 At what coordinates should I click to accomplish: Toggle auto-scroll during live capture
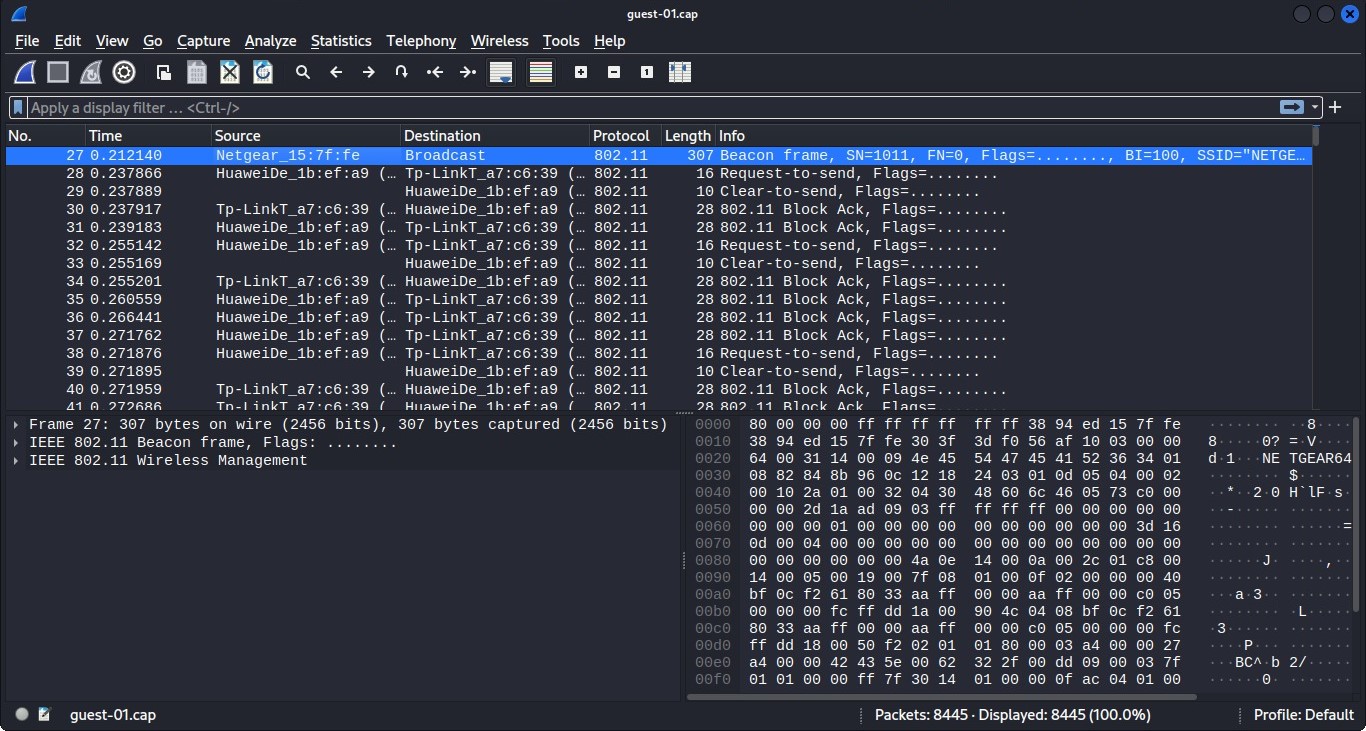point(501,72)
